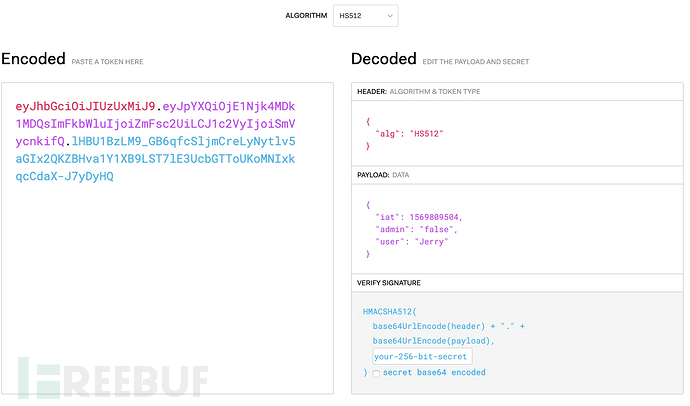Open the HS512 algorithm dropdown

(x=364, y=16)
